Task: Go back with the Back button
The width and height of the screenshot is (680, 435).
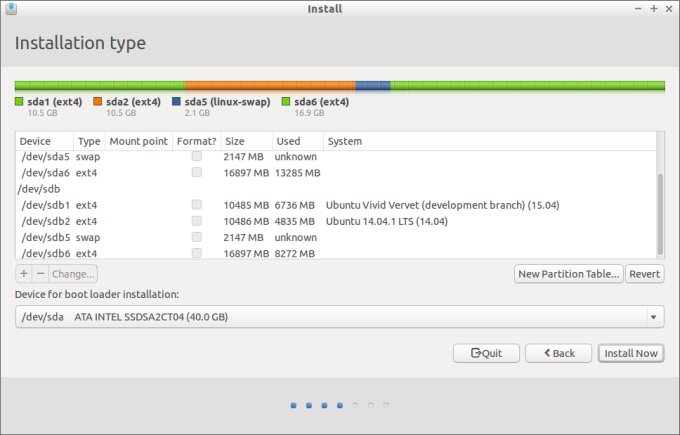Action: tap(558, 353)
